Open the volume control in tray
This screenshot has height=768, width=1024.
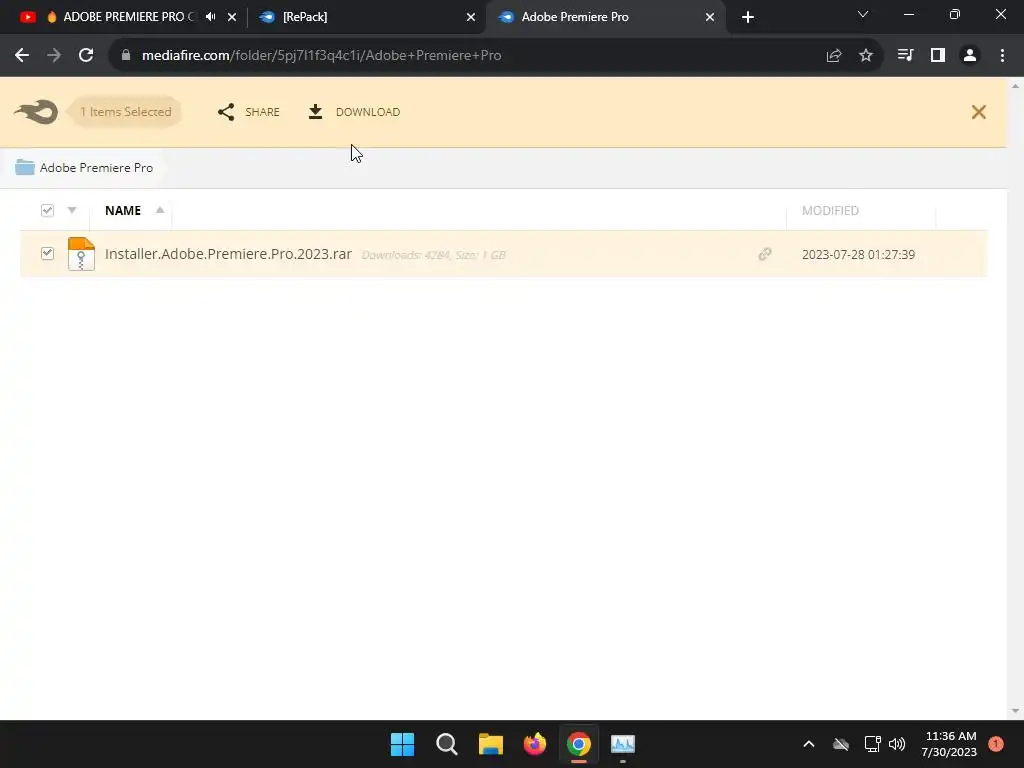tap(897, 744)
